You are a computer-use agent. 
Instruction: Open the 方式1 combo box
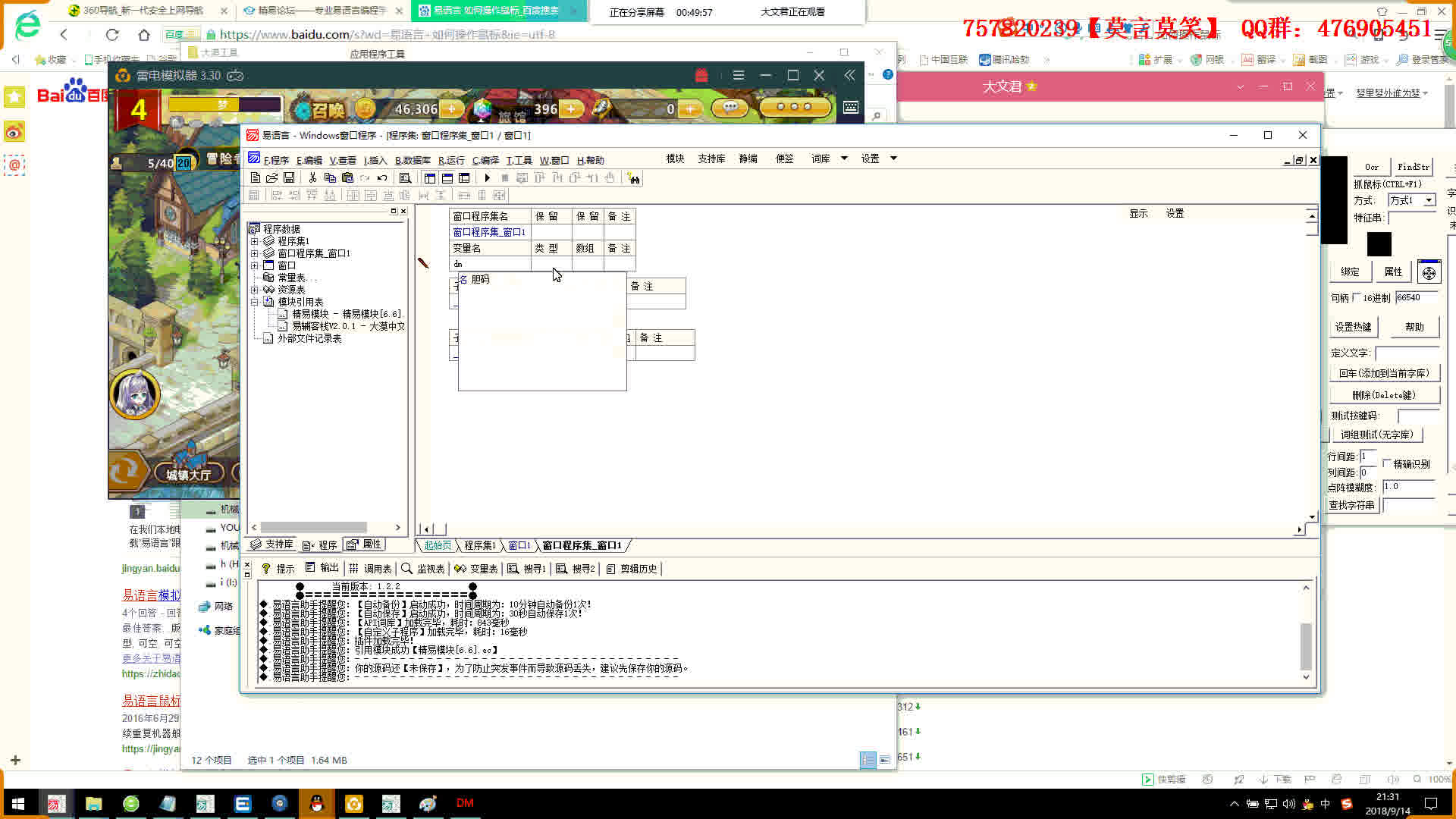(1429, 200)
